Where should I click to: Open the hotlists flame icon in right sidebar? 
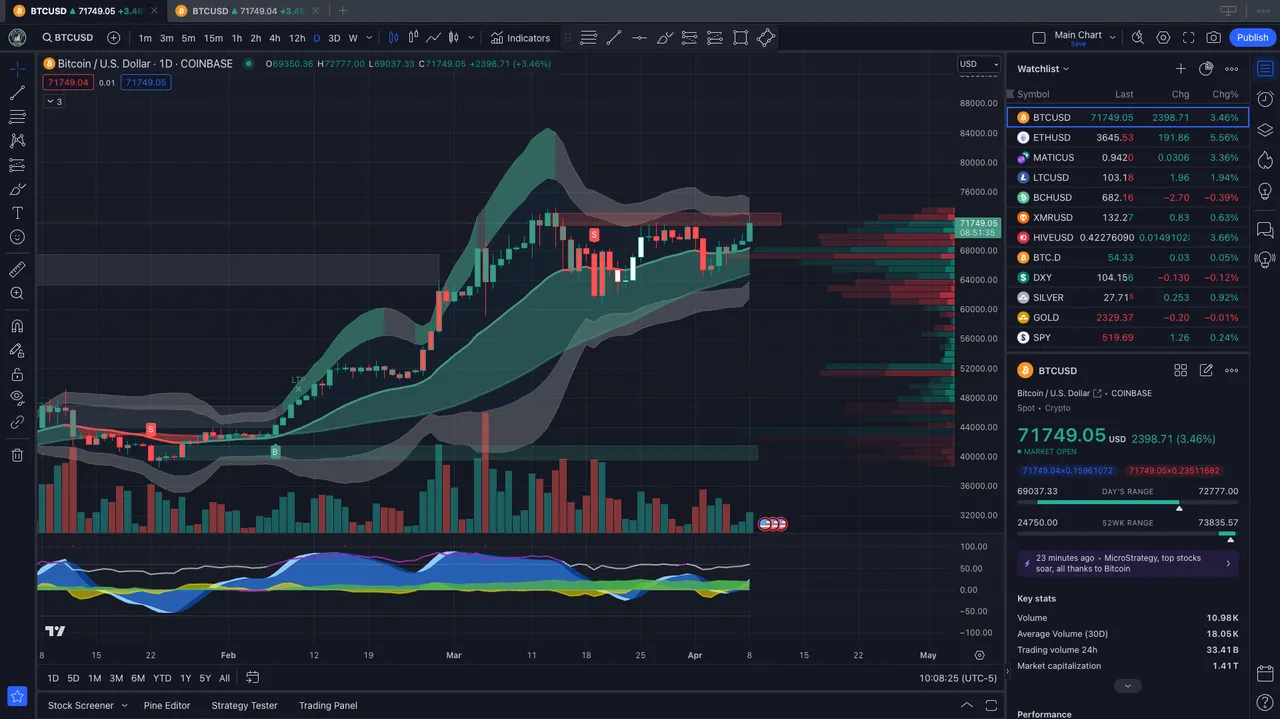1265,160
